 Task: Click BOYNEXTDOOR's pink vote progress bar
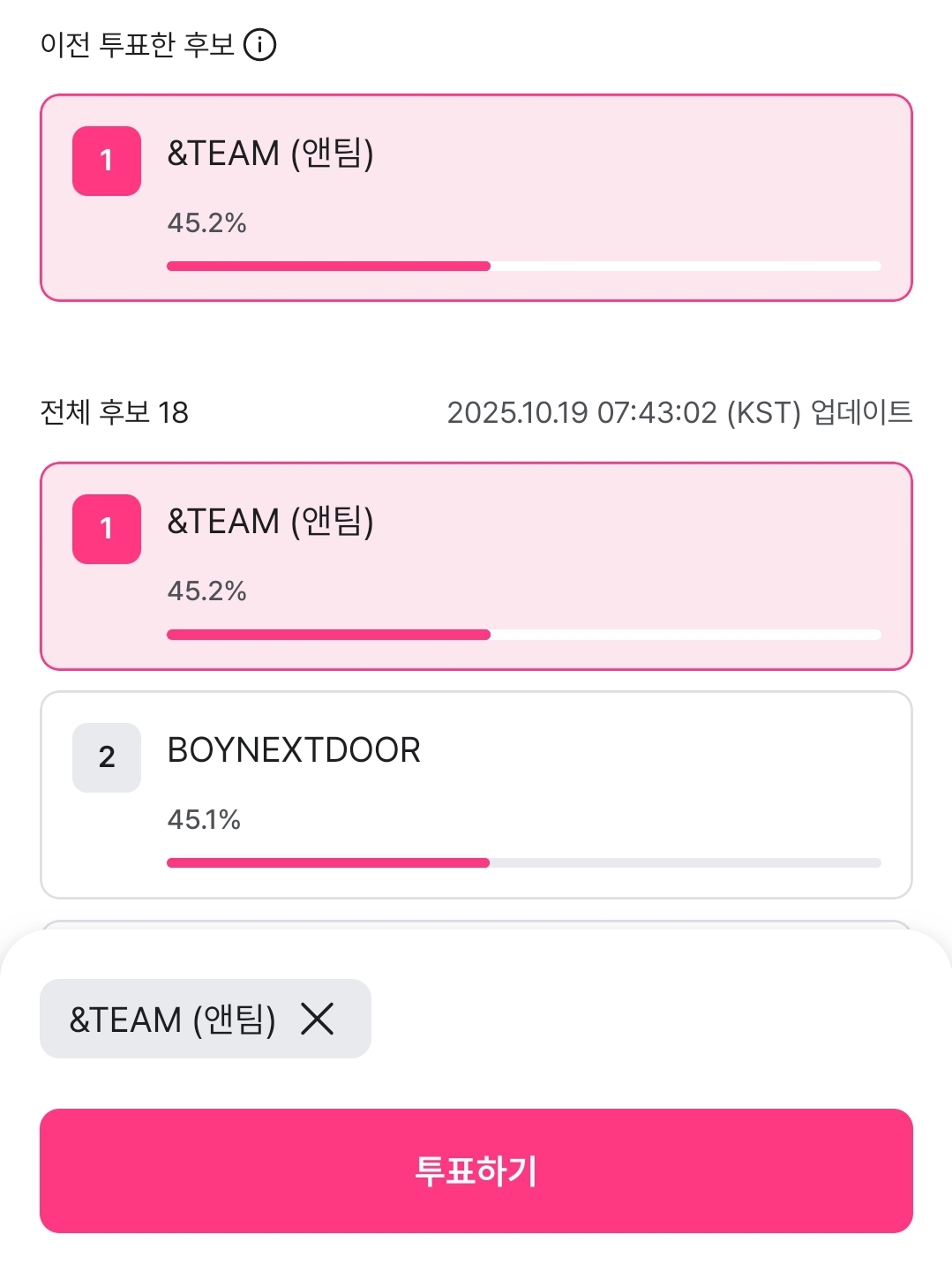tap(328, 862)
